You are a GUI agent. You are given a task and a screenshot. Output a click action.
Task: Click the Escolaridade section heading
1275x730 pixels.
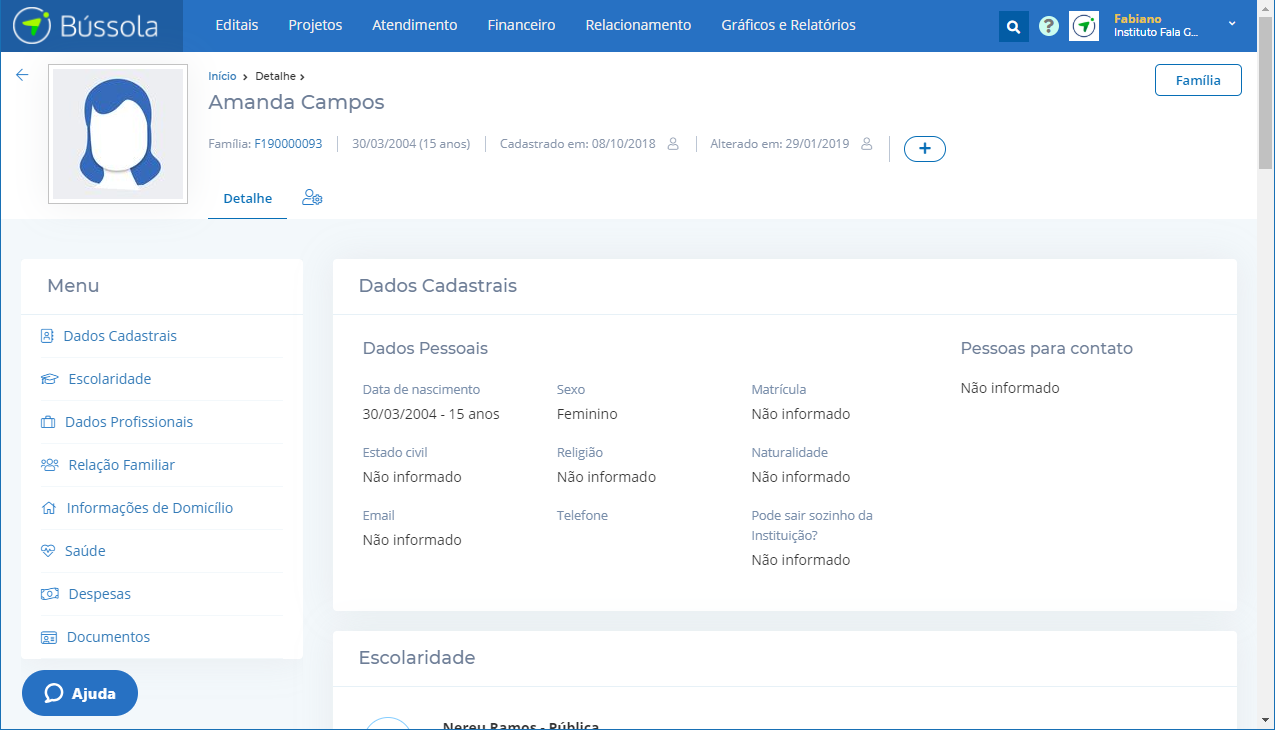click(x=417, y=657)
